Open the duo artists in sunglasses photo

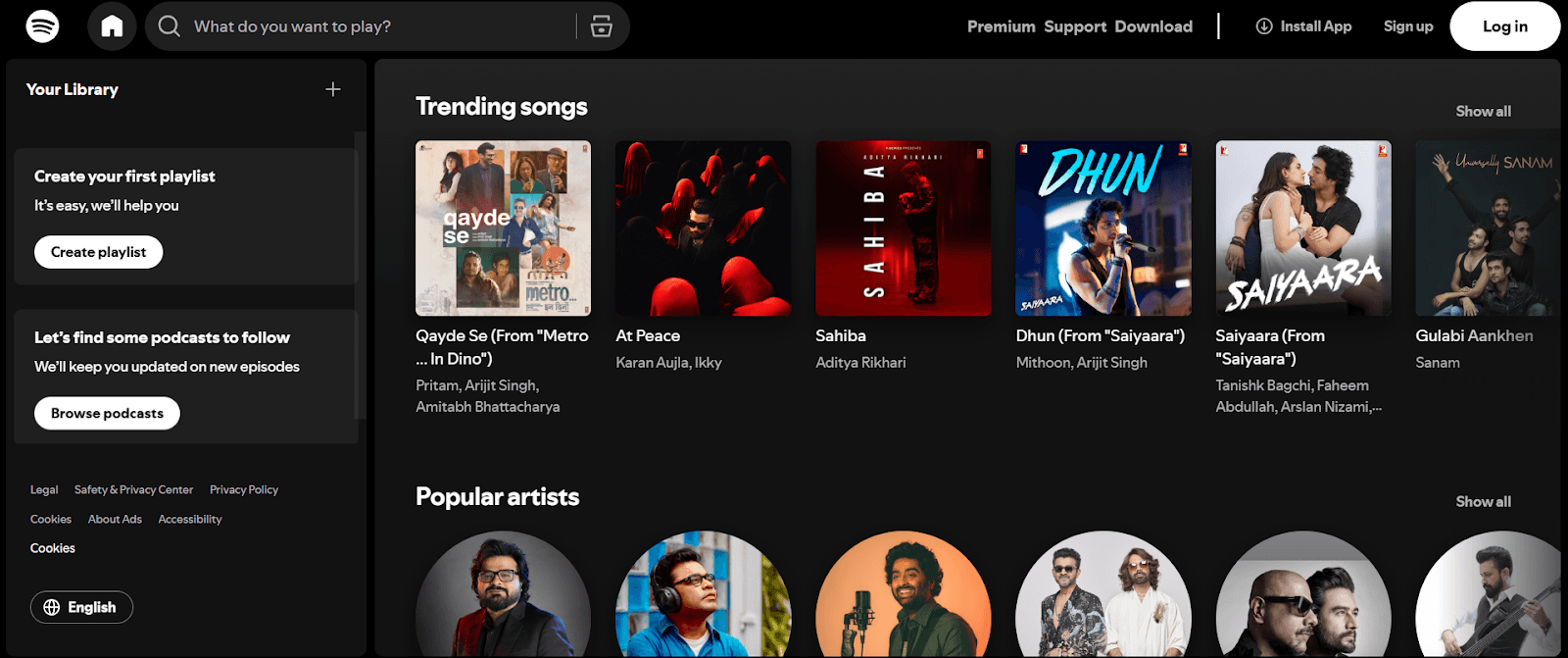coord(1102,594)
